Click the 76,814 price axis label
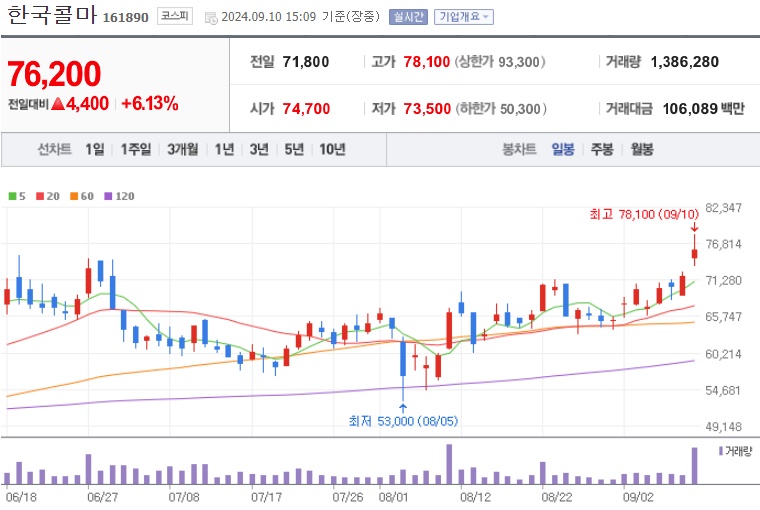Viewport: 760px width, 510px height. [x=724, y=244]
